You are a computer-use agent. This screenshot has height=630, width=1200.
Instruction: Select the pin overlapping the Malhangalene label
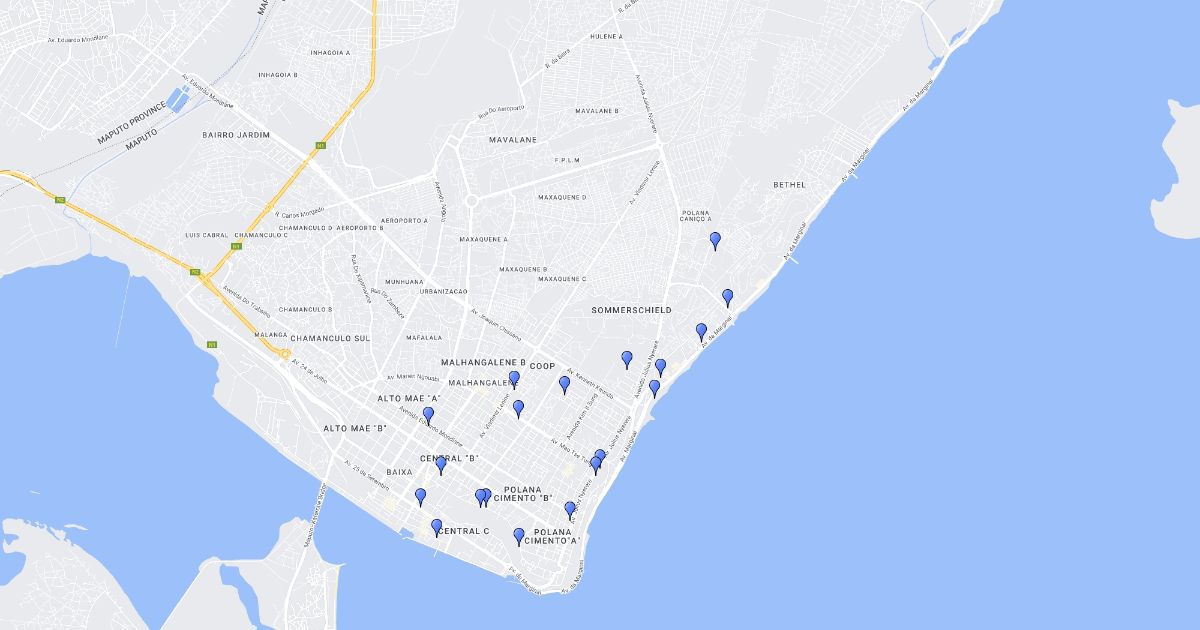[x=514, y=379]
